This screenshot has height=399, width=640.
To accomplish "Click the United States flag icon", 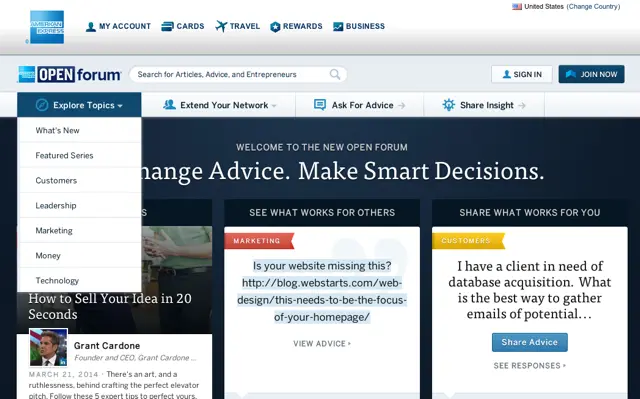I will 517,7.
